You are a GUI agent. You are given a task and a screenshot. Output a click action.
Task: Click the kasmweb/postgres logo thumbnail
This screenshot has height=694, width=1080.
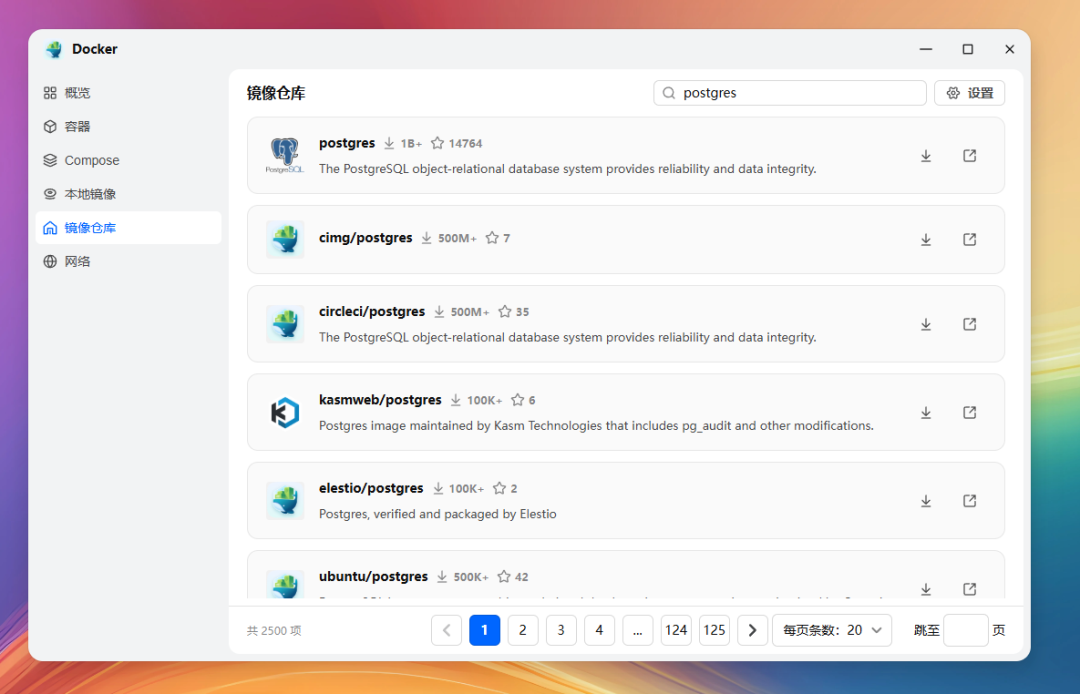point(285,413)
